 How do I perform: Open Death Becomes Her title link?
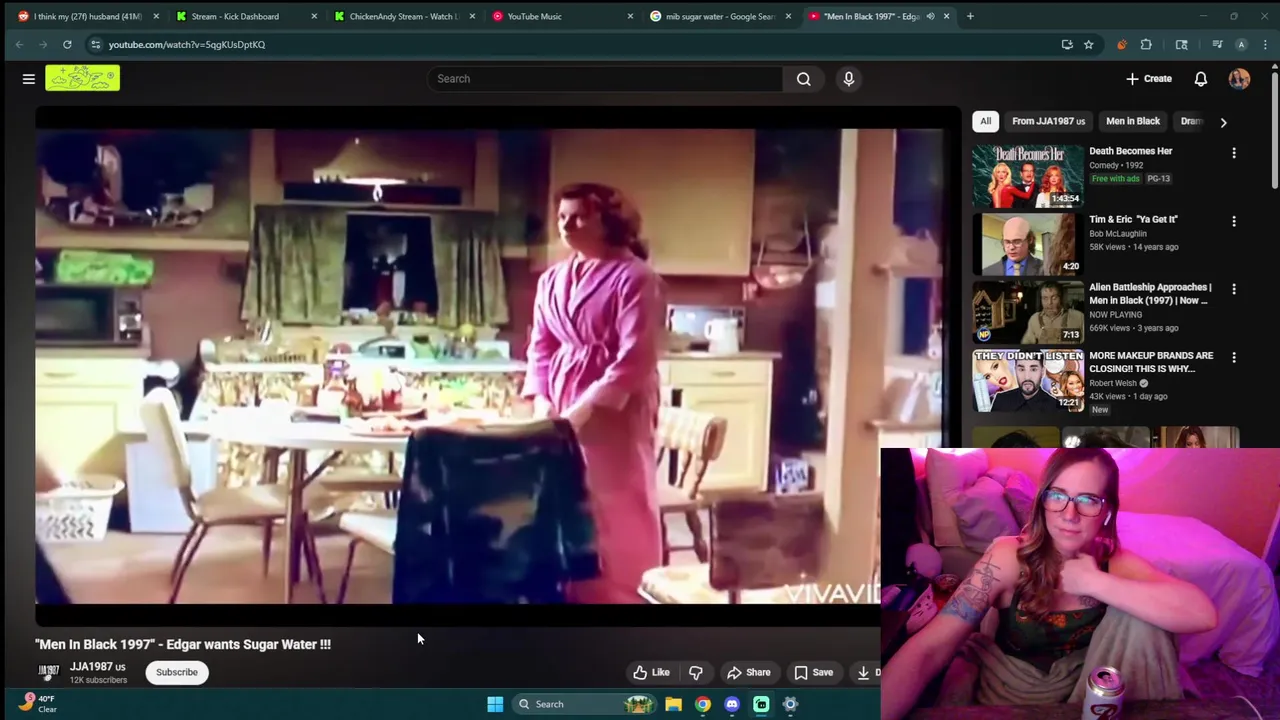[1130, 151]
